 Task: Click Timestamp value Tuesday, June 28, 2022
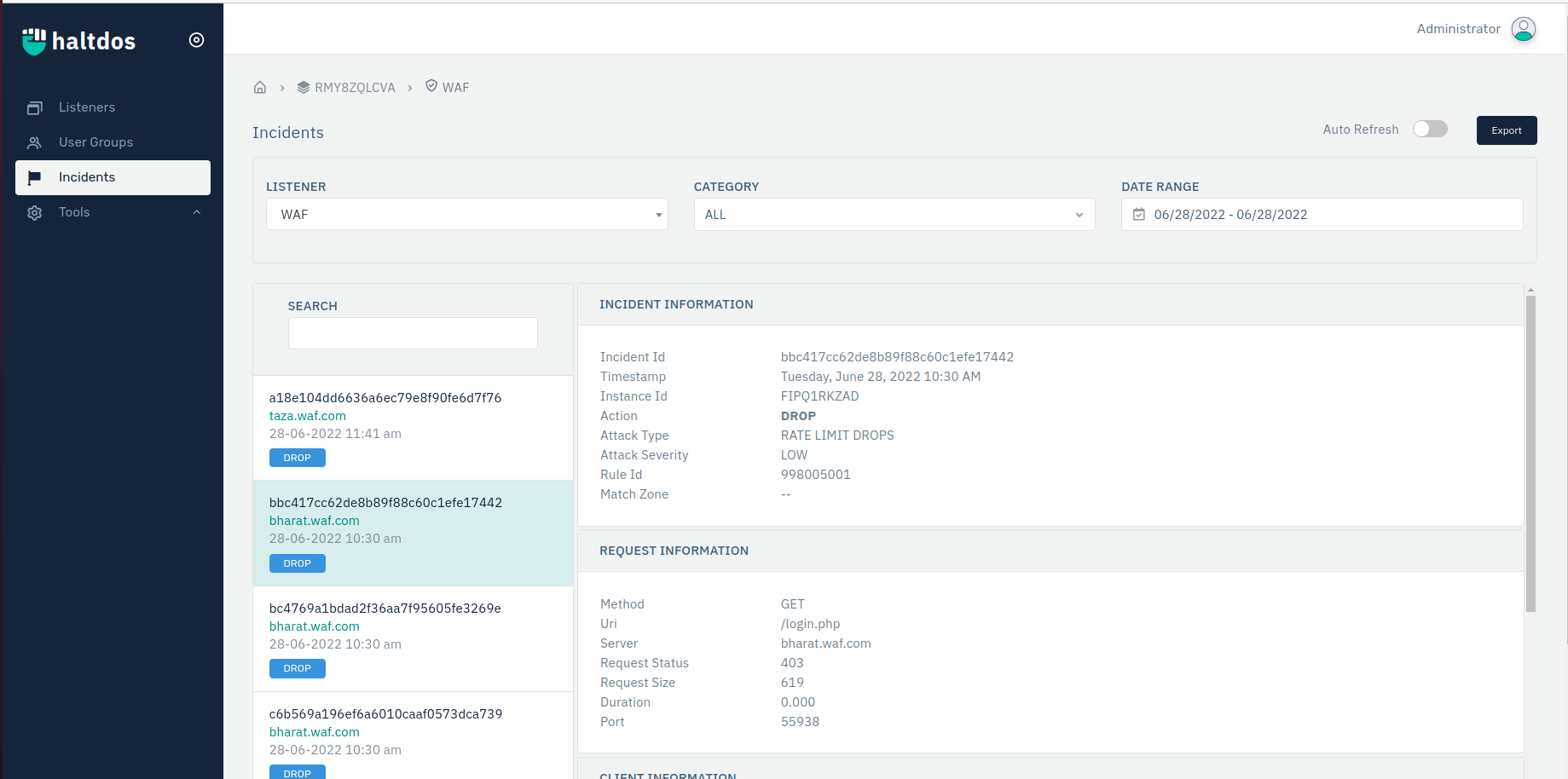tap(881, 377)
